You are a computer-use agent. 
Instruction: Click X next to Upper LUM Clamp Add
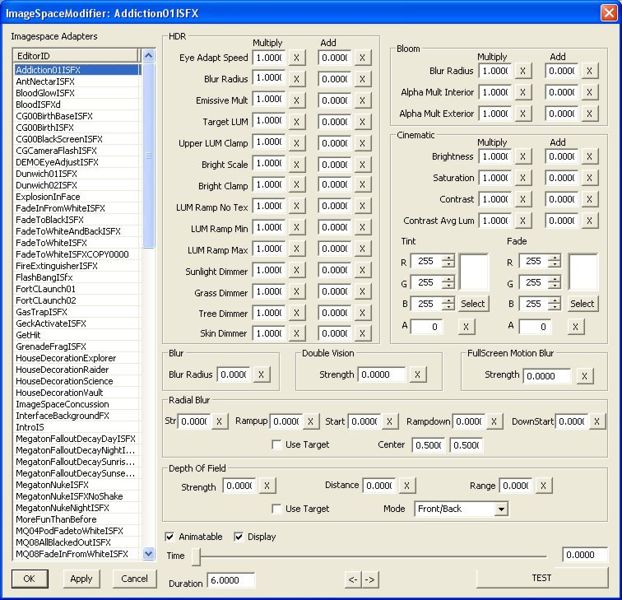pyautogui.click(x=362, y=144)
